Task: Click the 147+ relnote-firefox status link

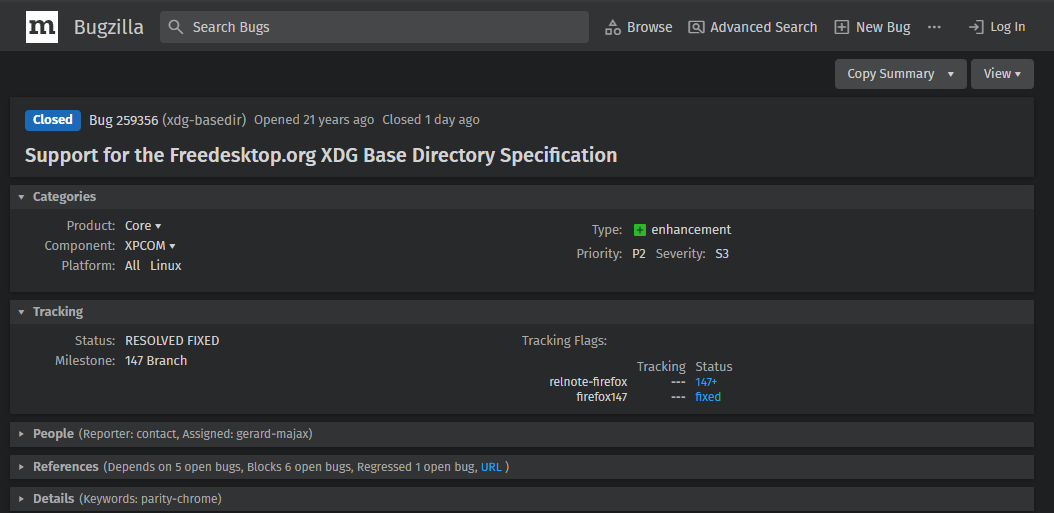Action: coord(706,382)
